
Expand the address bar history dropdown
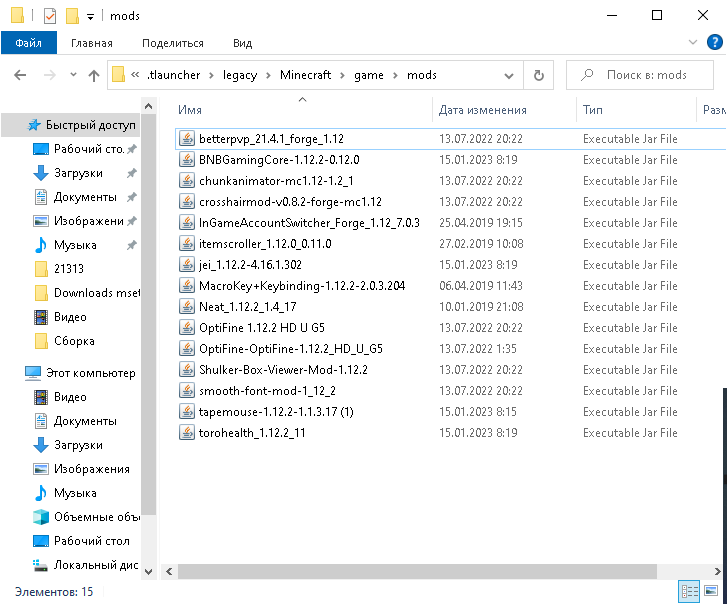(x=509, y=76)
